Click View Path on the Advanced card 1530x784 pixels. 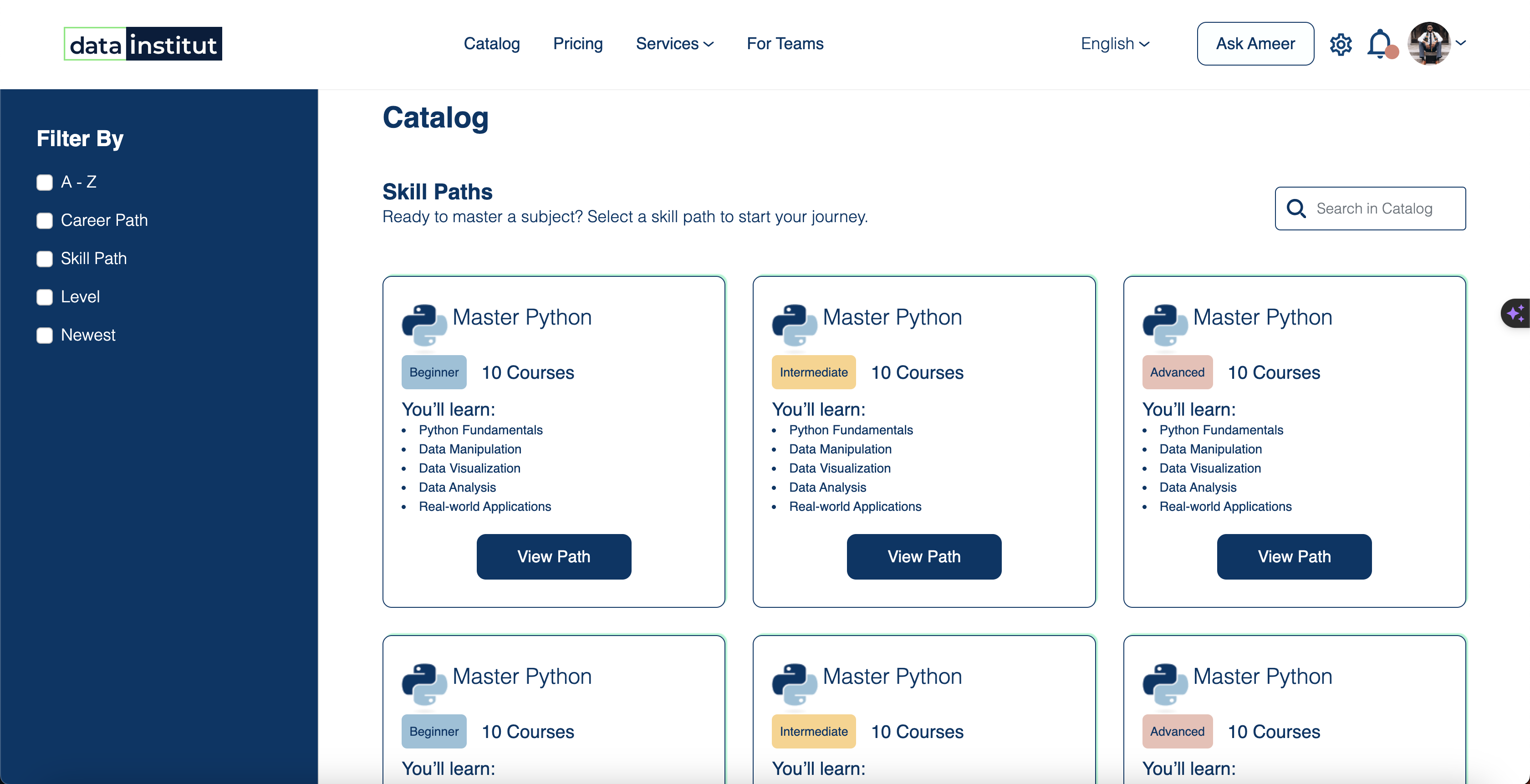tap(1294, 556)
